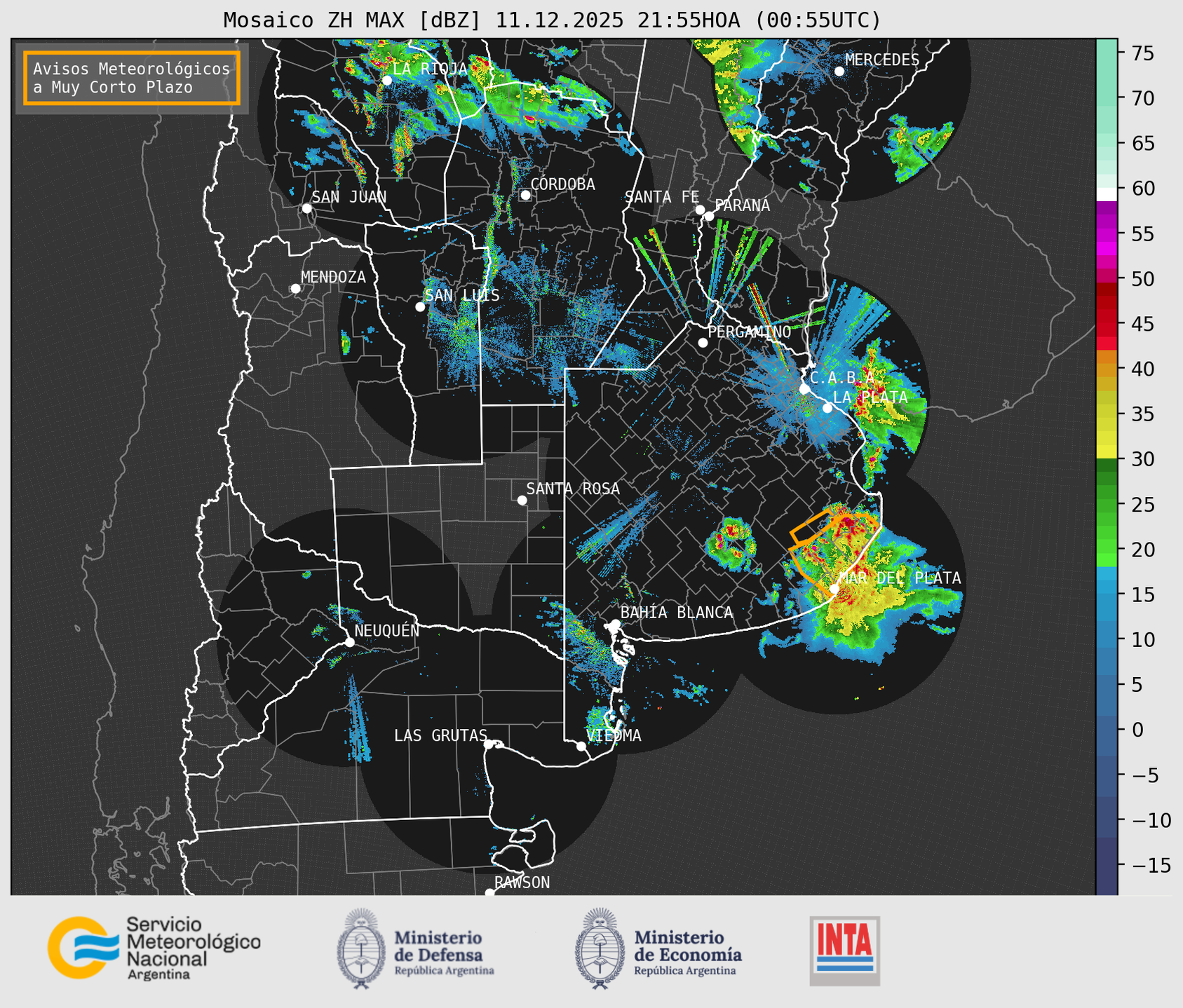Select the Mendoza city marker
1183x1008 pixels.
point(295,289)
